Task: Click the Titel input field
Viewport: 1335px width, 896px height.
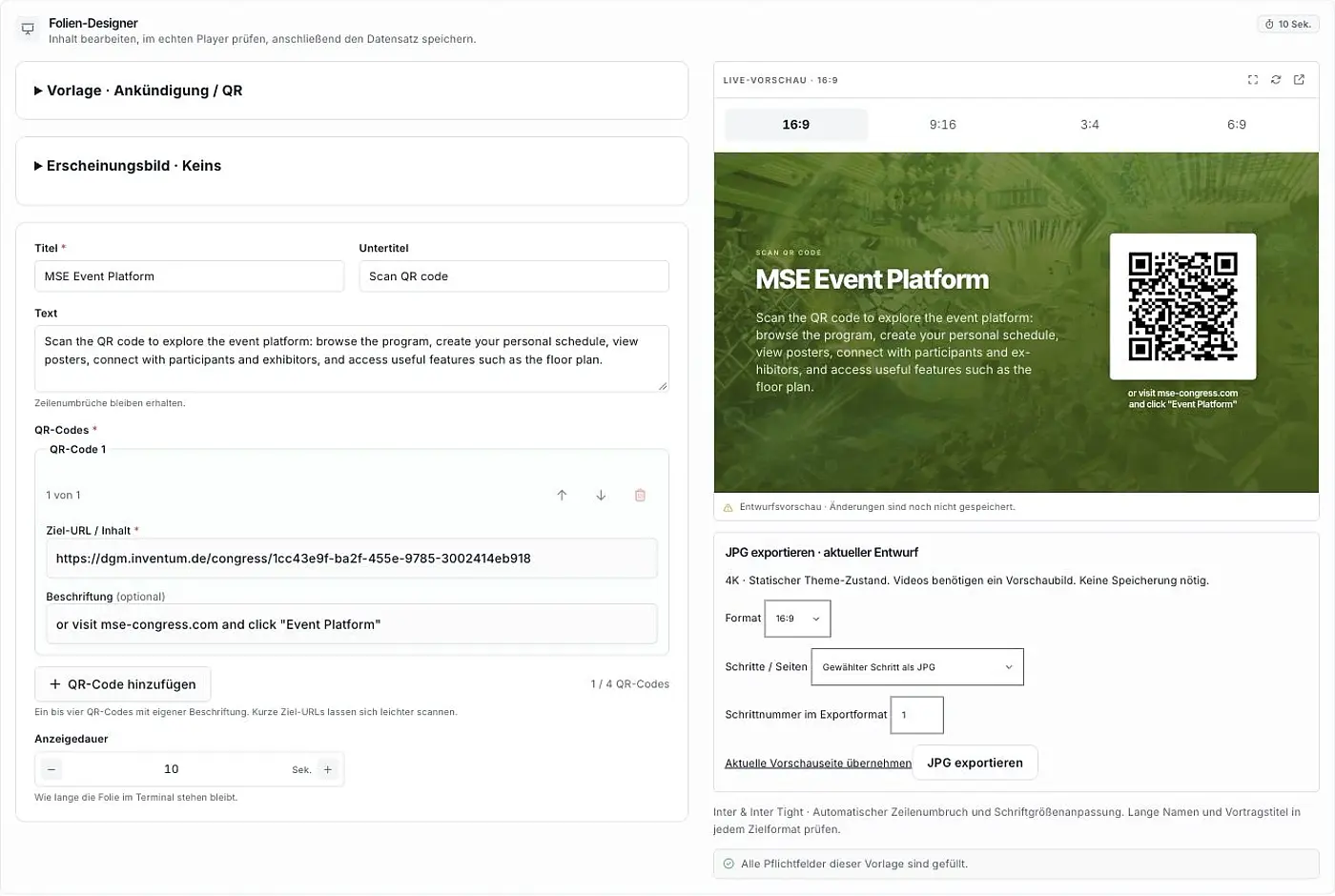Action: [189, 276]
